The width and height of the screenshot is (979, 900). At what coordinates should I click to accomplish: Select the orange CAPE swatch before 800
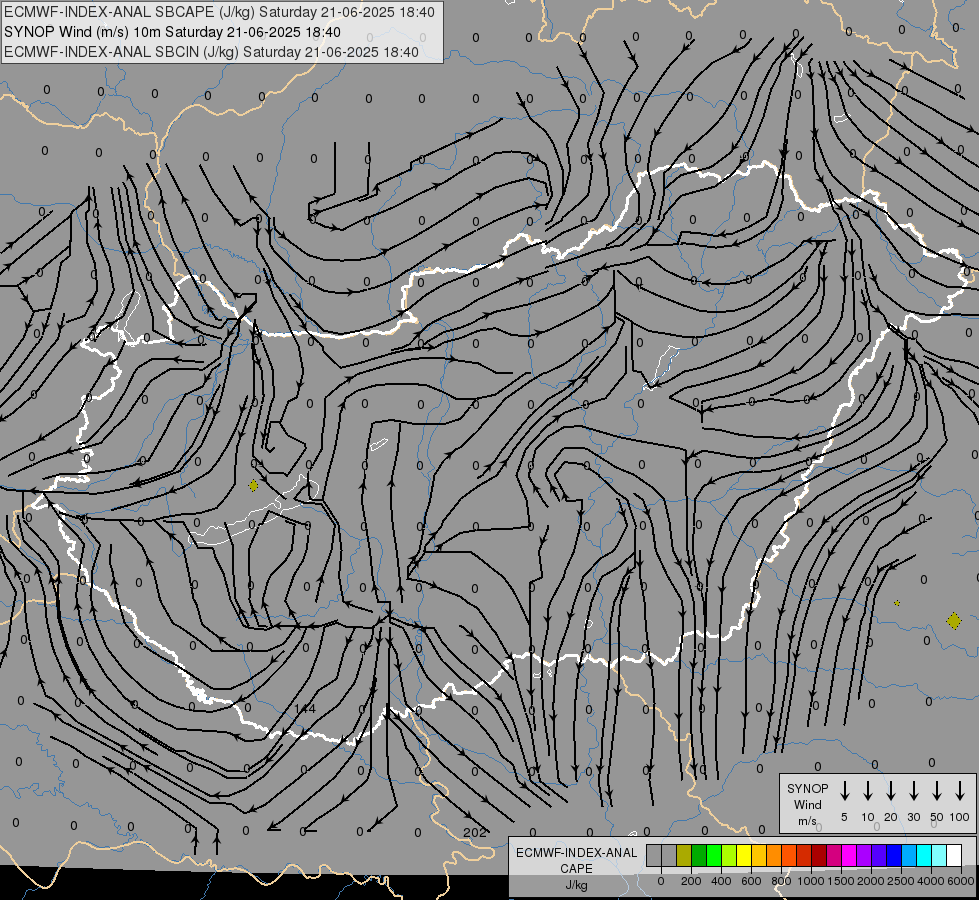774,856
